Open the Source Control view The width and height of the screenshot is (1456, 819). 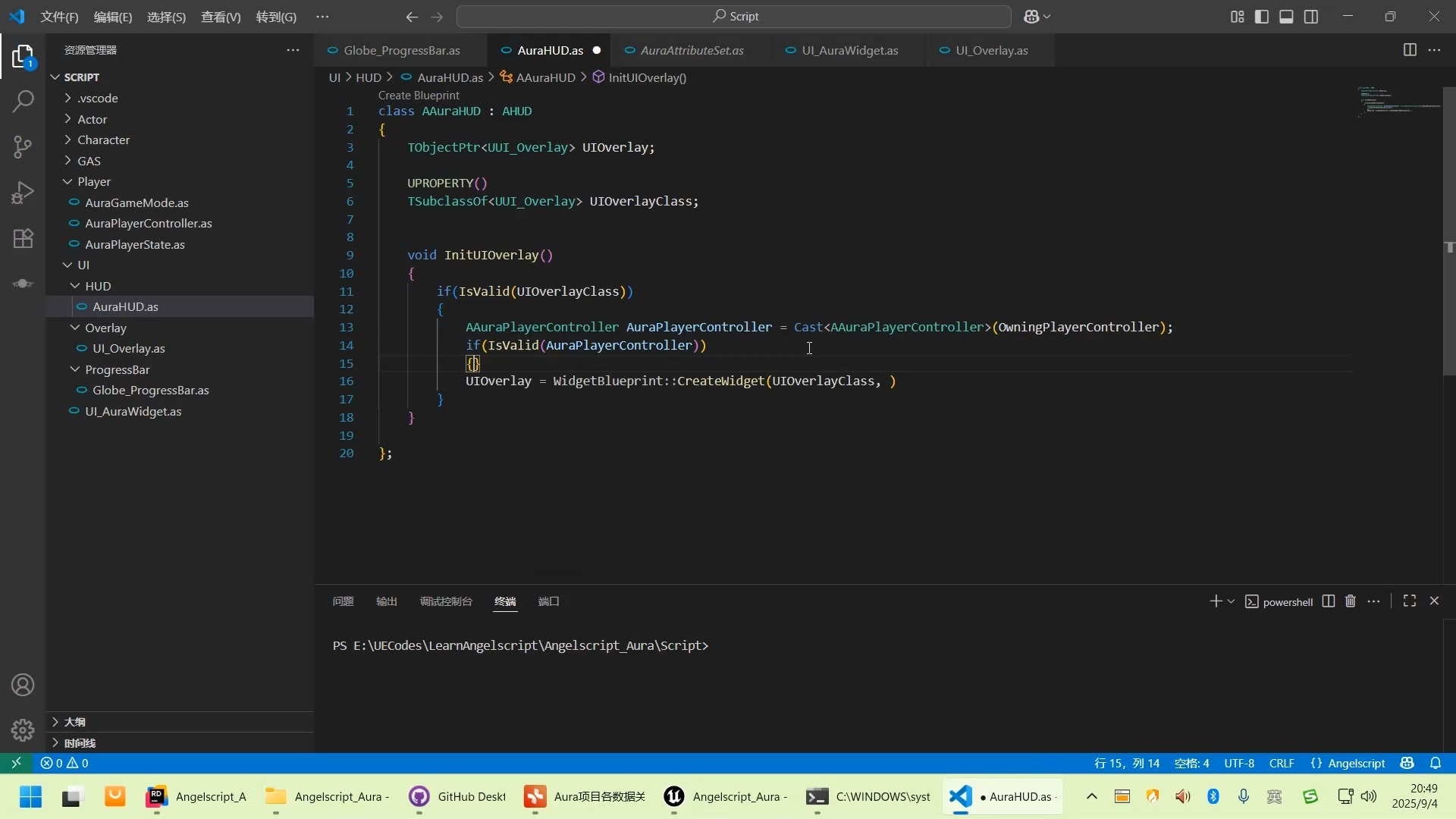pos(23,146)
